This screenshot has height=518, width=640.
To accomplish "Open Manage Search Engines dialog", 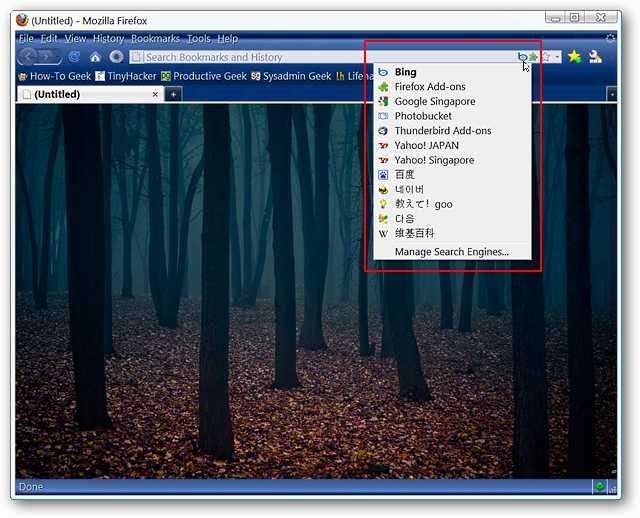I will coord(451,252).
